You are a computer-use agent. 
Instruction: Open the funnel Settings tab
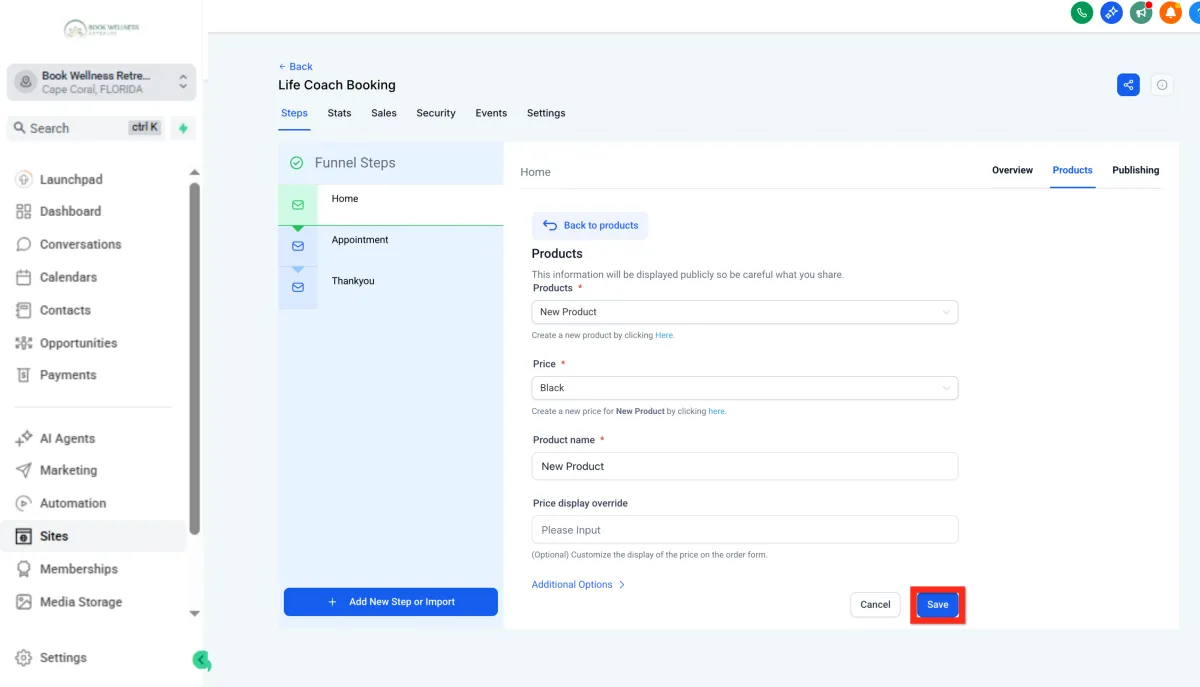coord(546,113)
